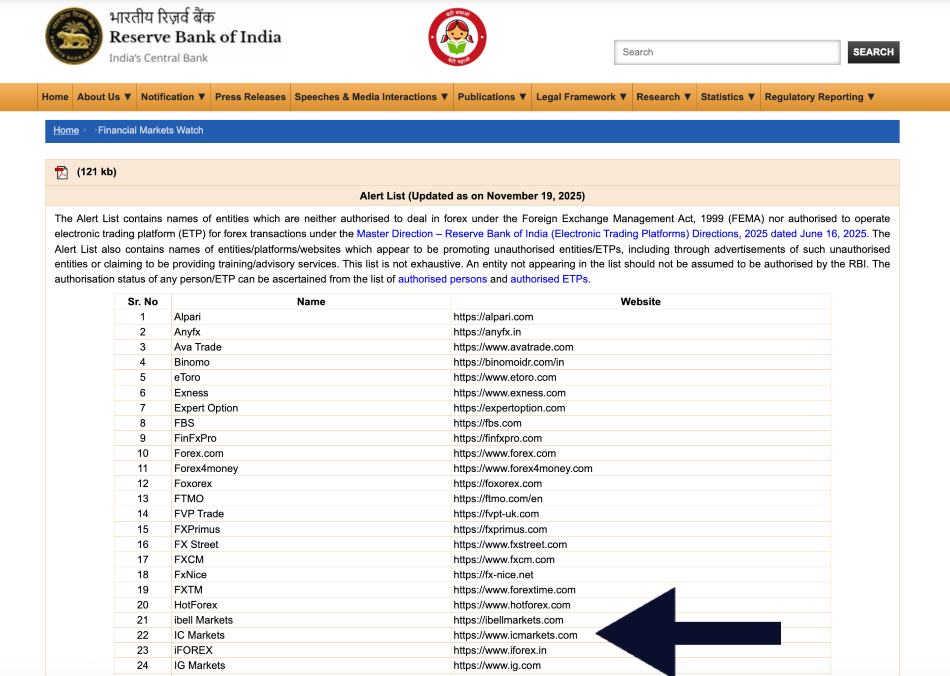
Task: Select the https://alpari.com cell
Action: (640, 317)
